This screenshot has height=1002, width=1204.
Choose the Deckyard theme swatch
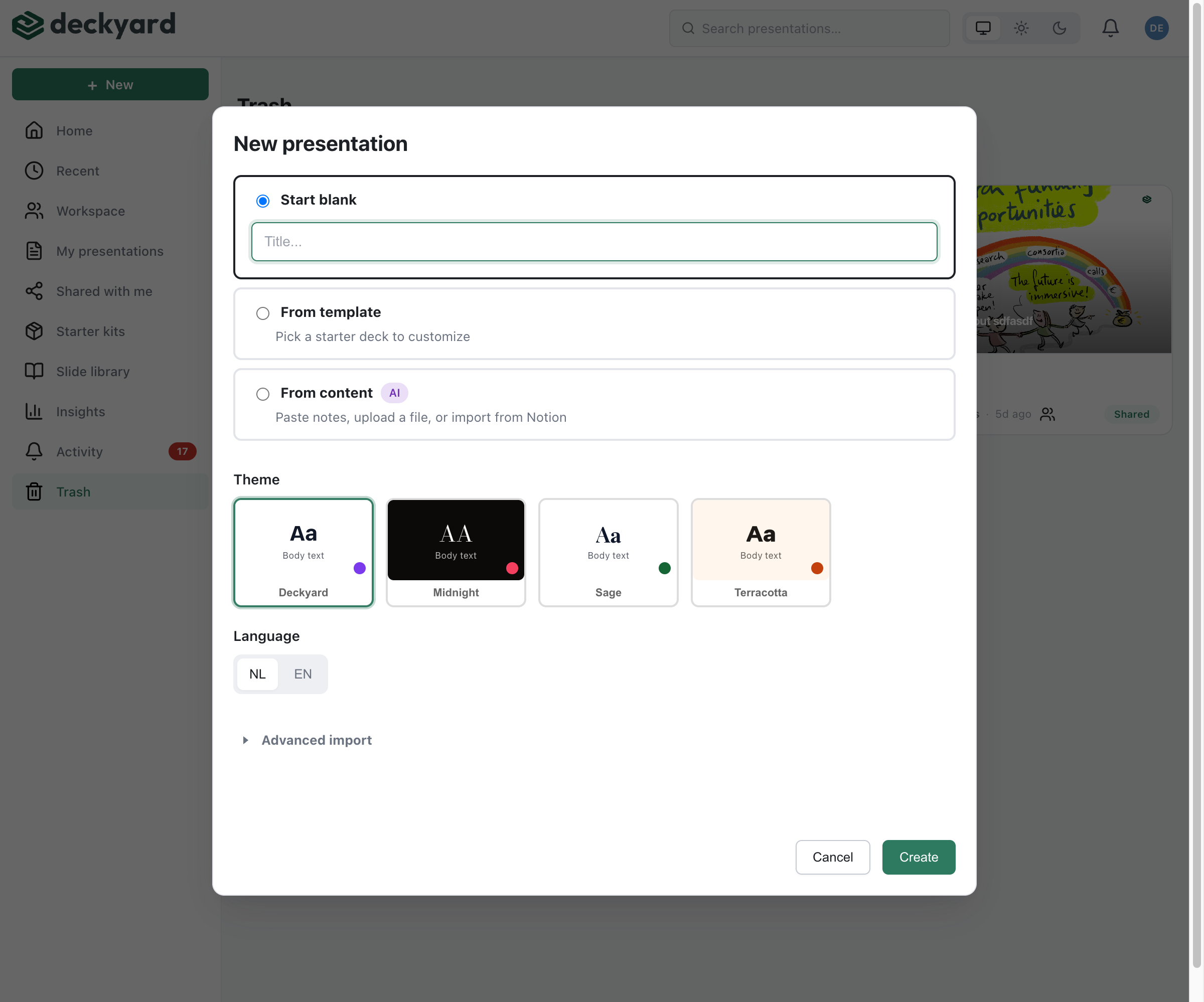[x=304, y=552]
